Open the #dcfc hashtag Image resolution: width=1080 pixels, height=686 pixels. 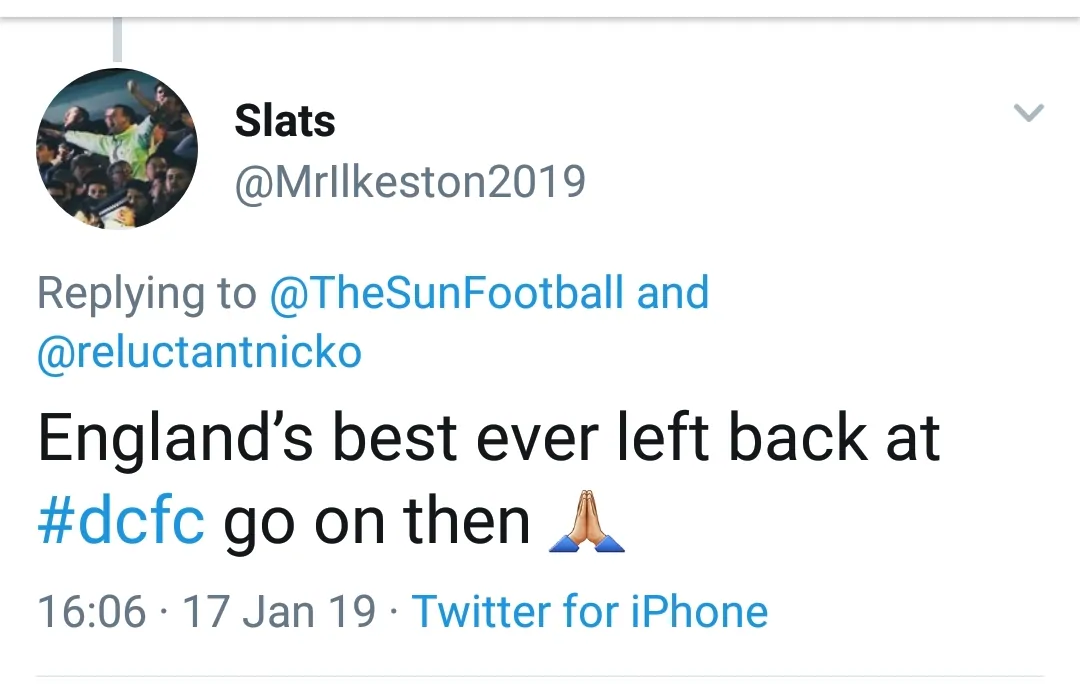click(x=121, y=521)
